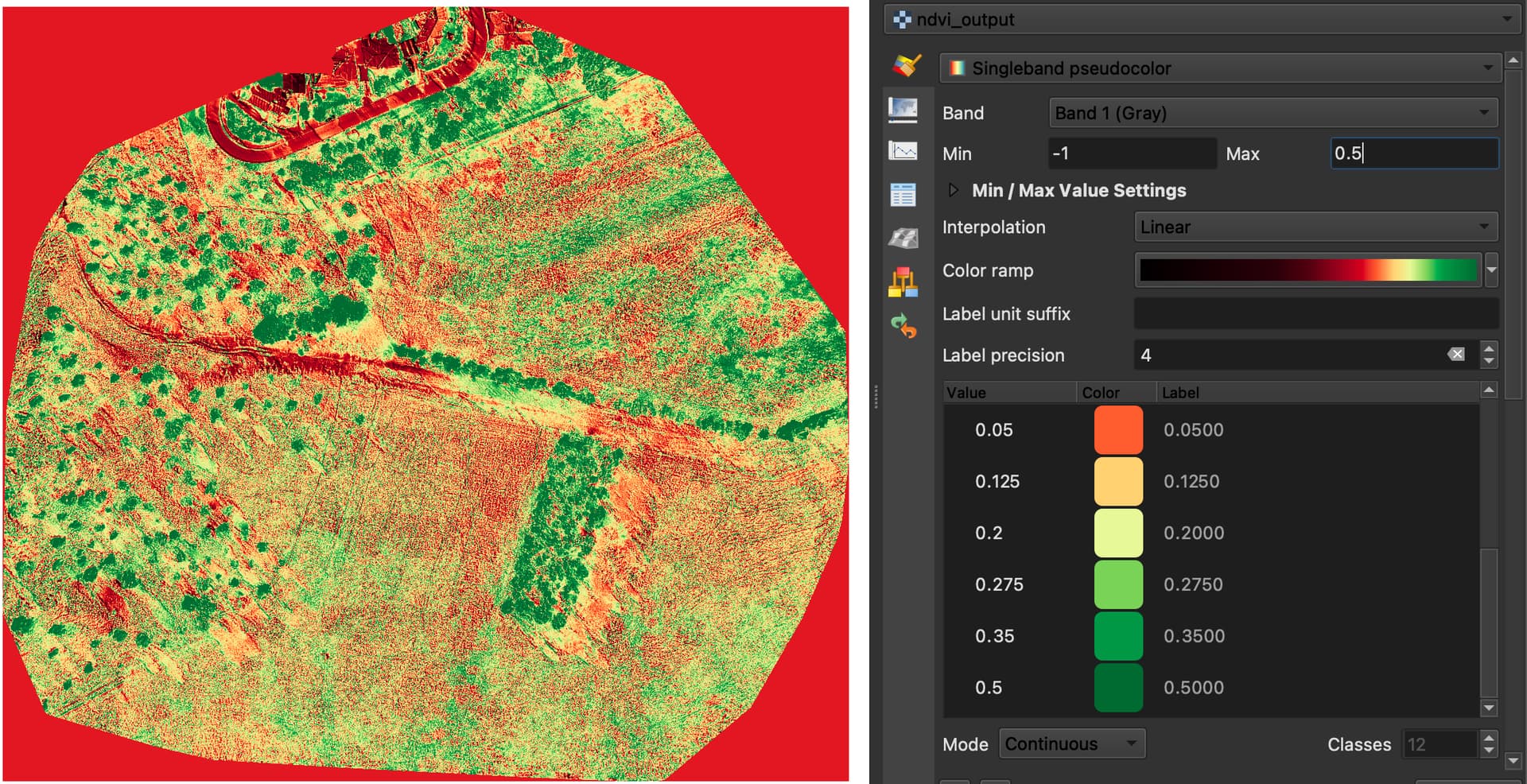Open the layer Metadata panel
Image resolution: width=1527 pixels, height=784 pixels.
click(x=903, y=194)
